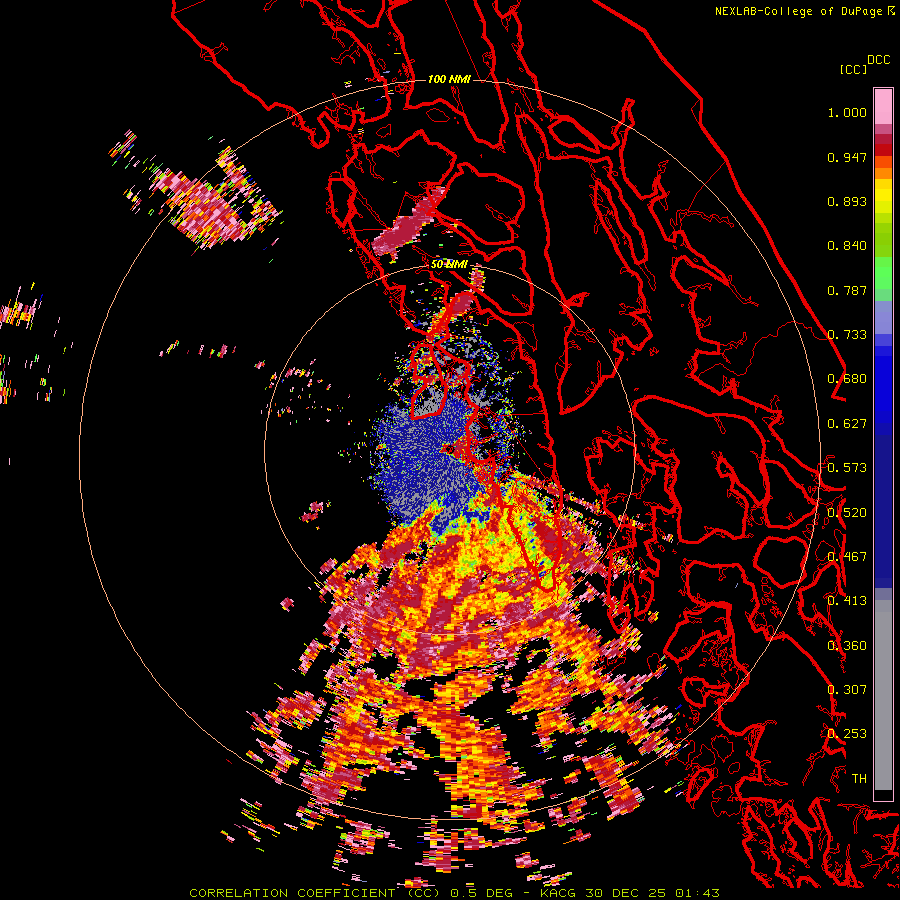Click the 0.893 scale value
Viewport: 900px width, 900px height.
847,201
